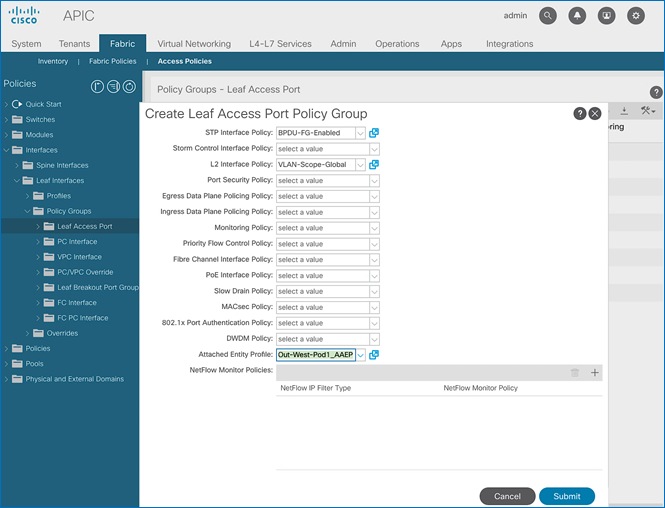Open linked Attached Entity Profile icon
665x508 pixels.
tap(374, 355)
